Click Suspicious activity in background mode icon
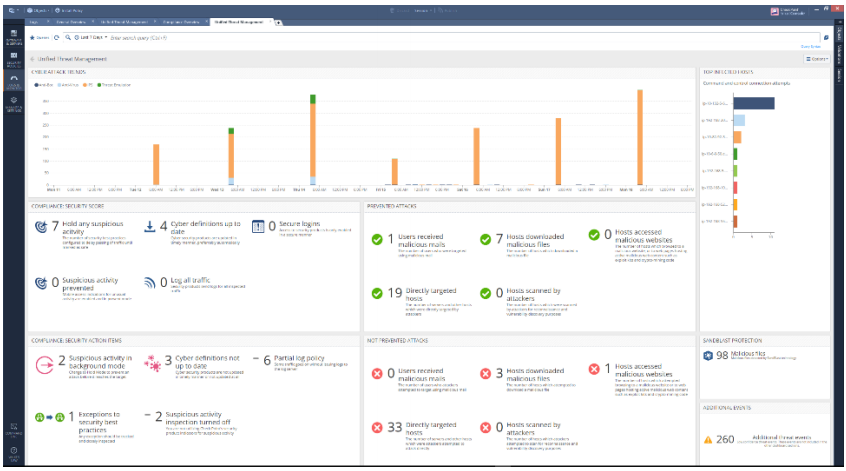846x471 pixels. tap(44, 365)
